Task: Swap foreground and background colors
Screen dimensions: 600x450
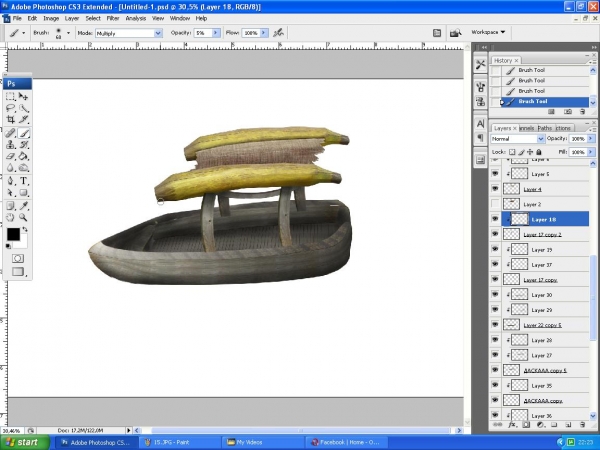Action: (25, 229)
